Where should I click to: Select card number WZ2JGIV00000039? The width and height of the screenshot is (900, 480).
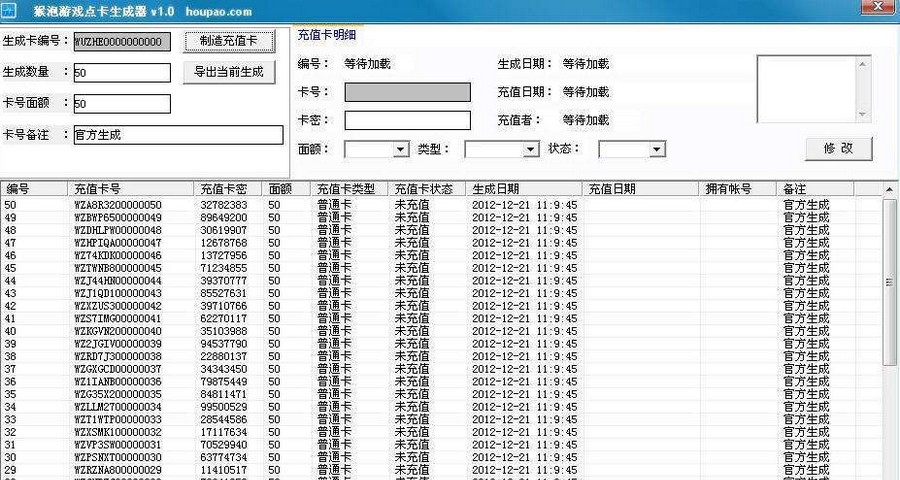[118, 344]
